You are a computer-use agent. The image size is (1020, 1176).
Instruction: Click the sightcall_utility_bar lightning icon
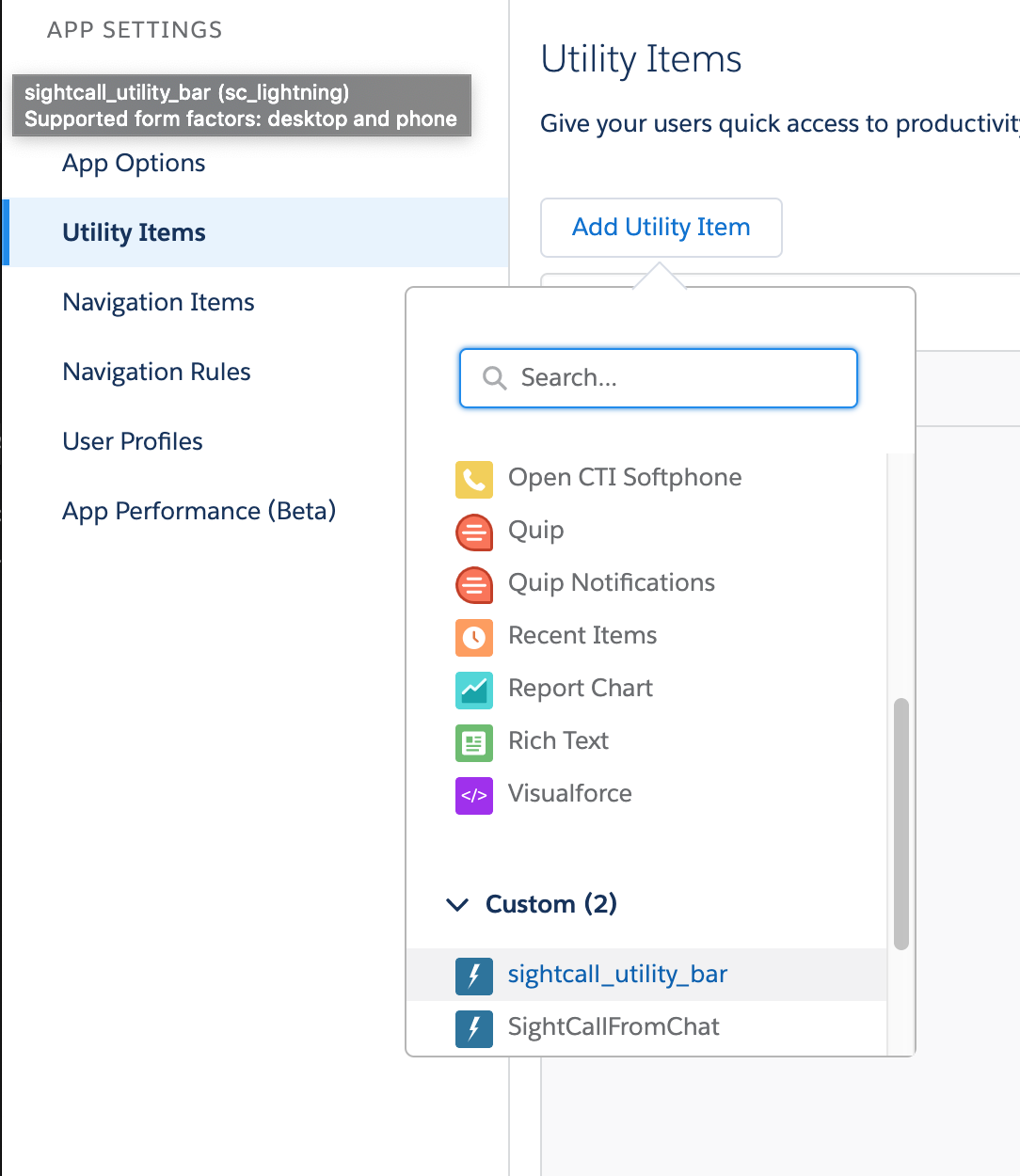[x=474, y=976]
